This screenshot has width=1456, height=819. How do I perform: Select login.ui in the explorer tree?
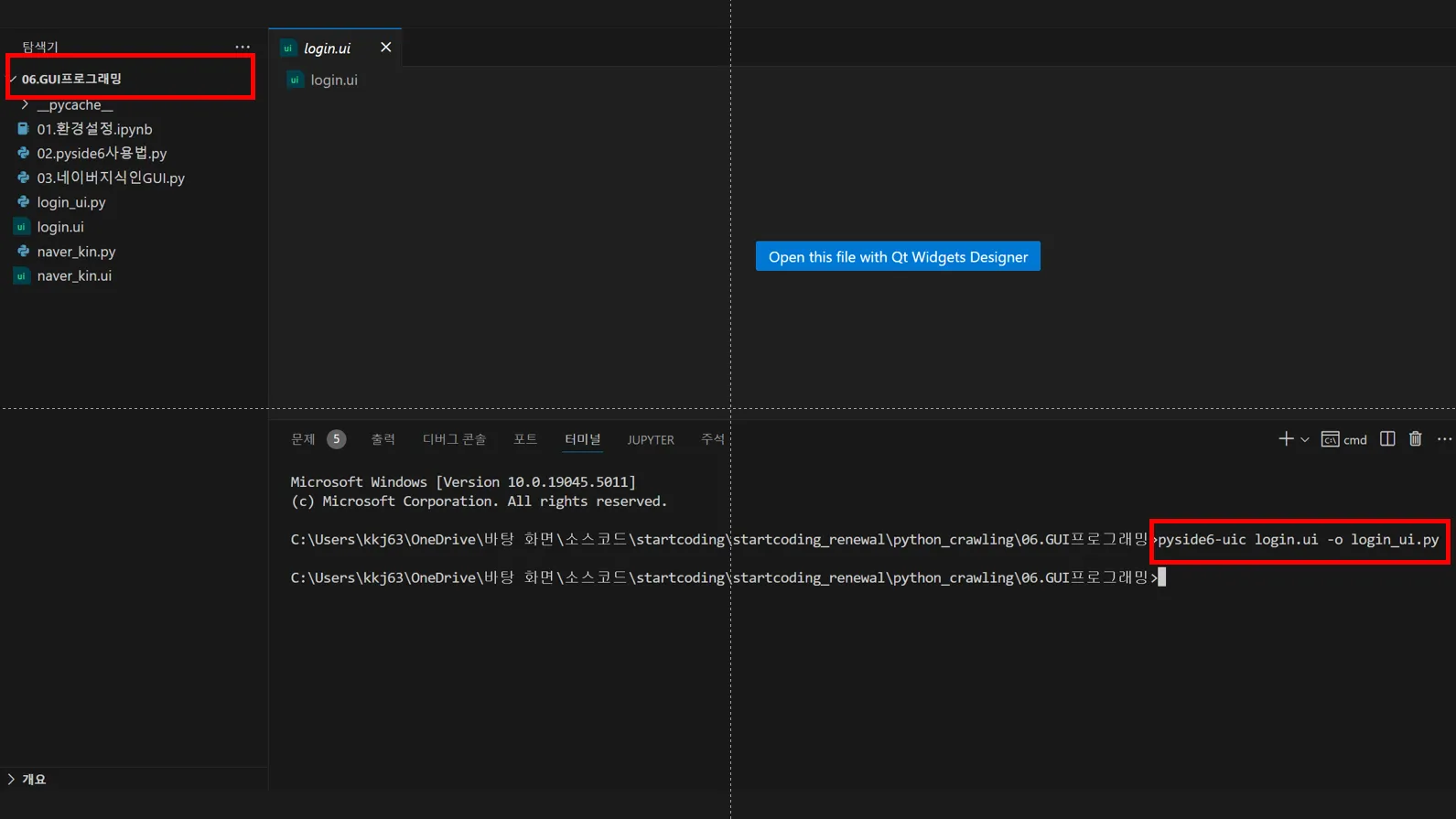[60, 227]
